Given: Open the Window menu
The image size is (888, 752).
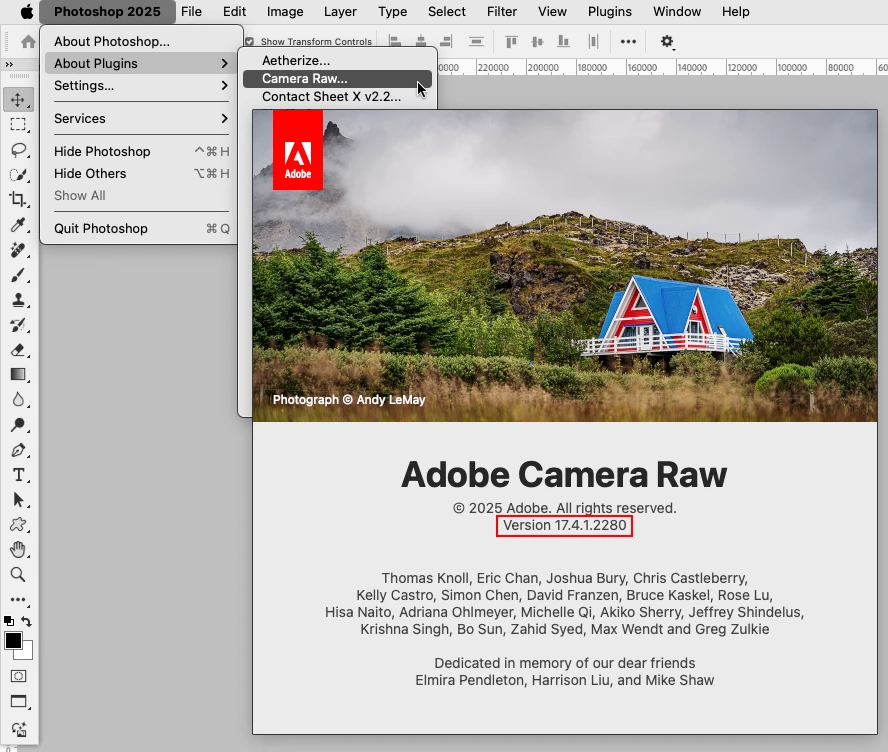Looking at the screenshot, I should (677, 11).
